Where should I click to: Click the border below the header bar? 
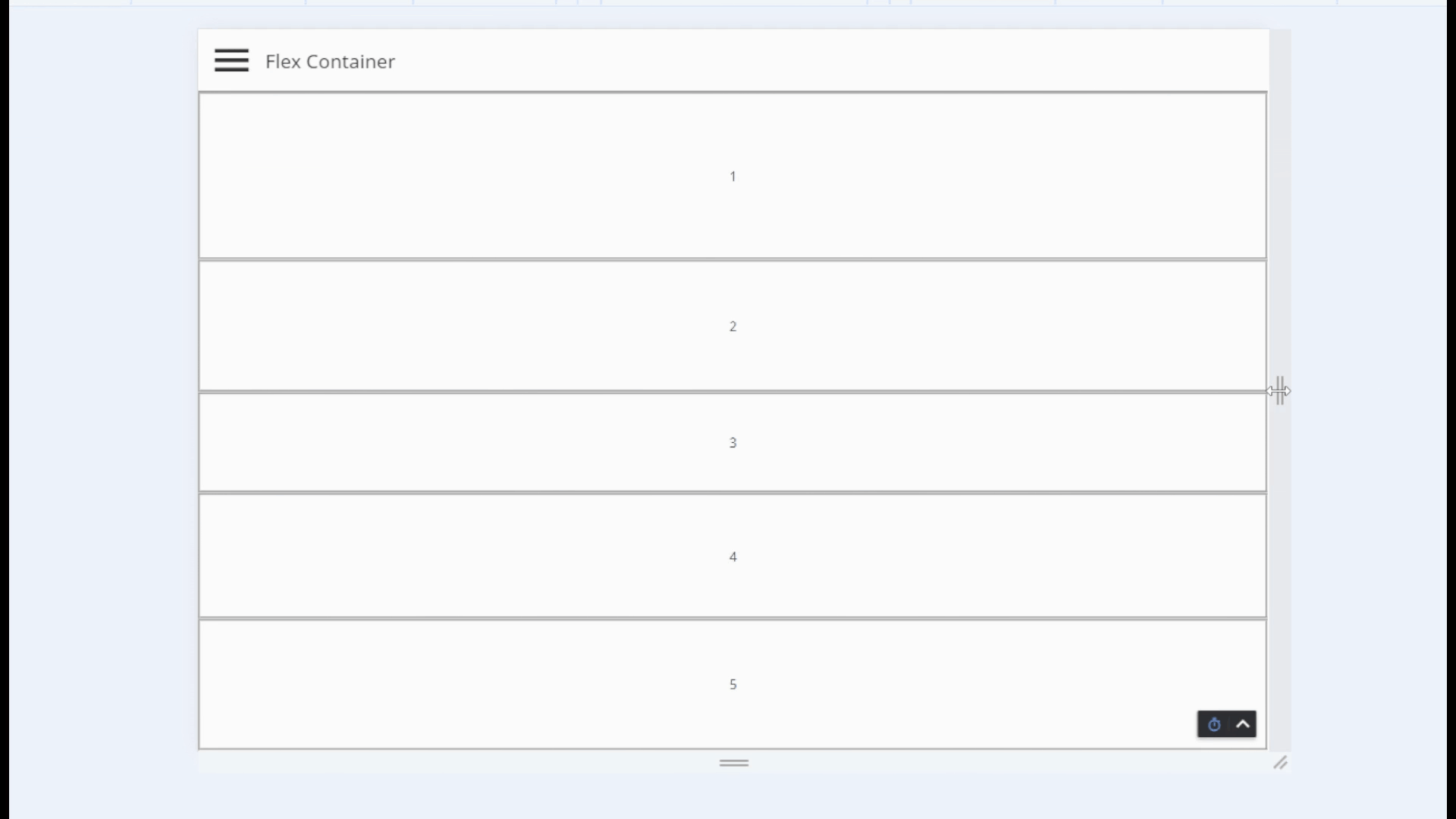point(733,92)
